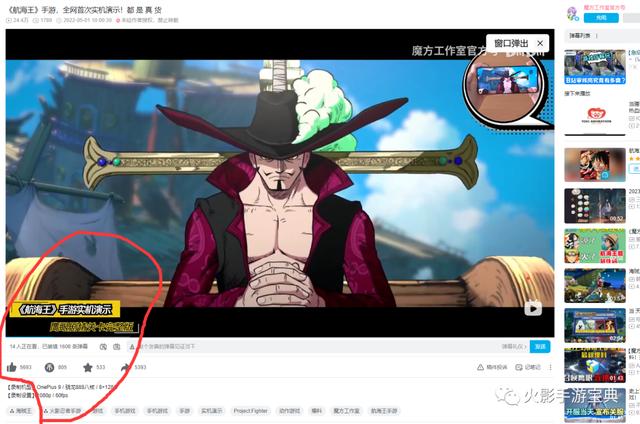Open the uploader avatar

click(573, 13)
